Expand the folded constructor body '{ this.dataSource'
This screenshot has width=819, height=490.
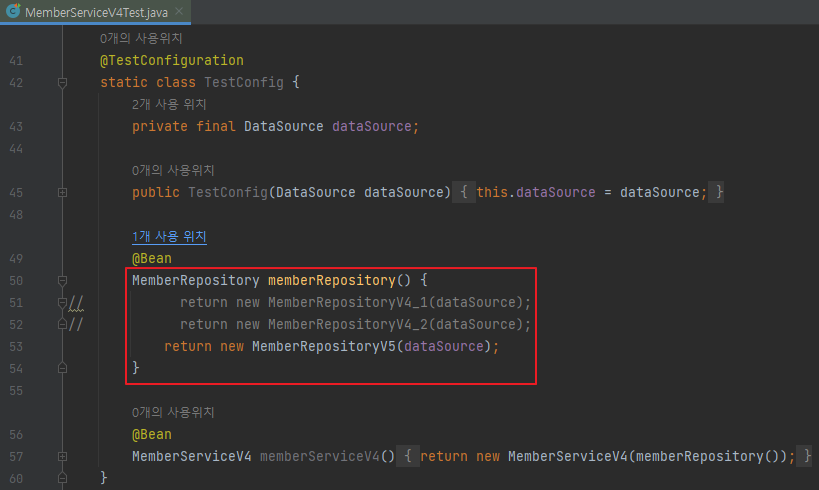tap(464, 192)
